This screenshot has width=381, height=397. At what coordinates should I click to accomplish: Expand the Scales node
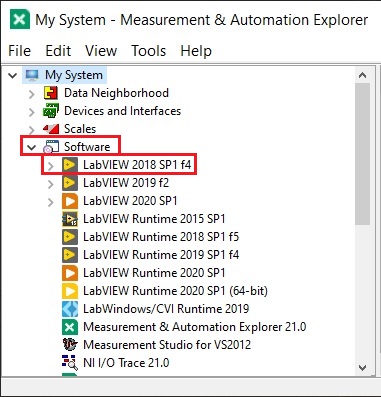point(32,130)
